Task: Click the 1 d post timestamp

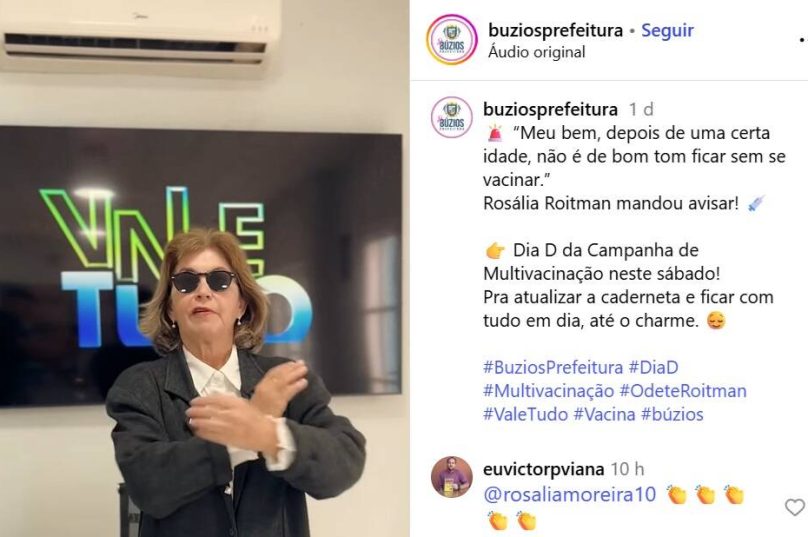Action: [x=641, y=109]
